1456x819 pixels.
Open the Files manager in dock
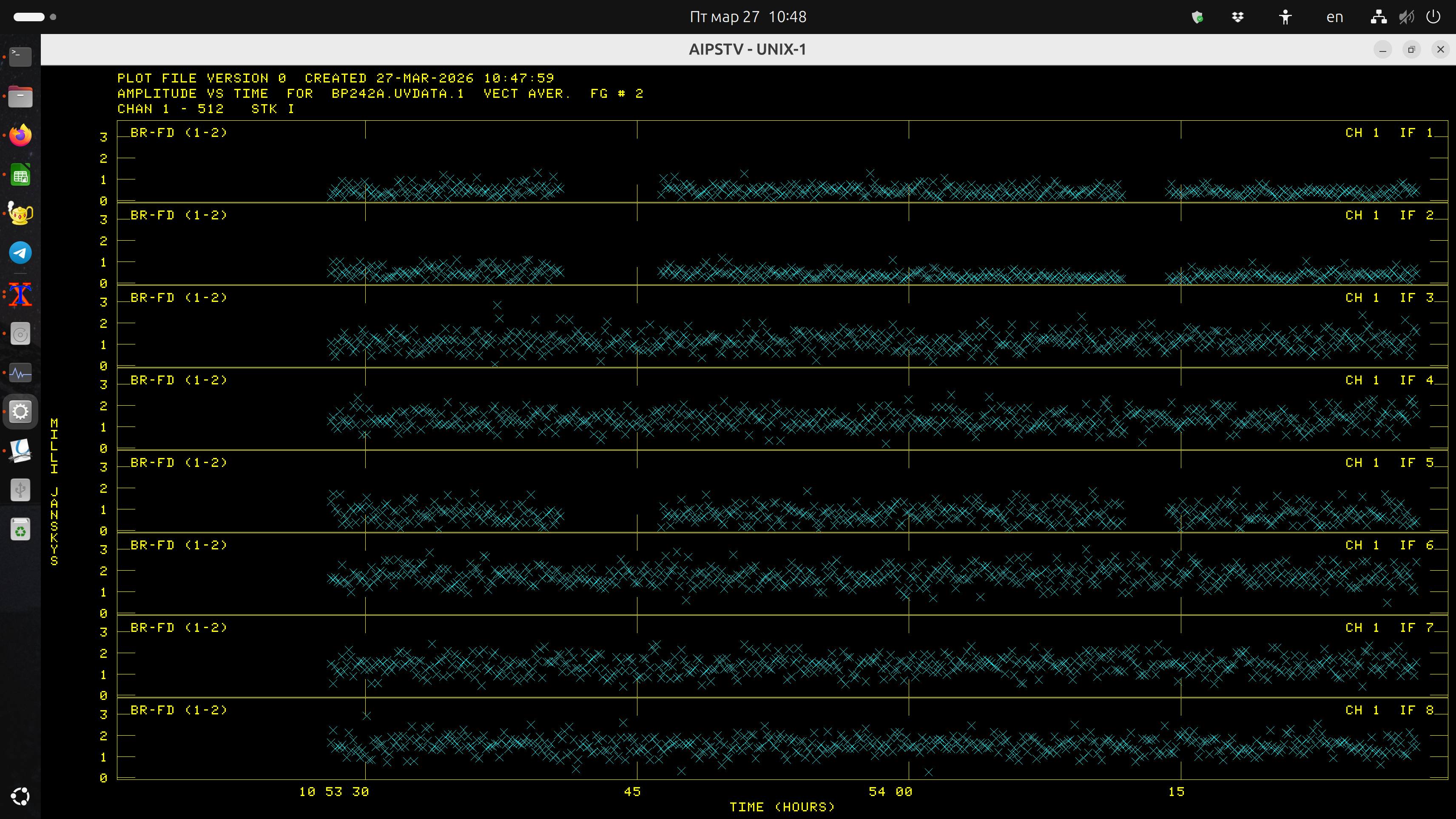tap(20, 97)
